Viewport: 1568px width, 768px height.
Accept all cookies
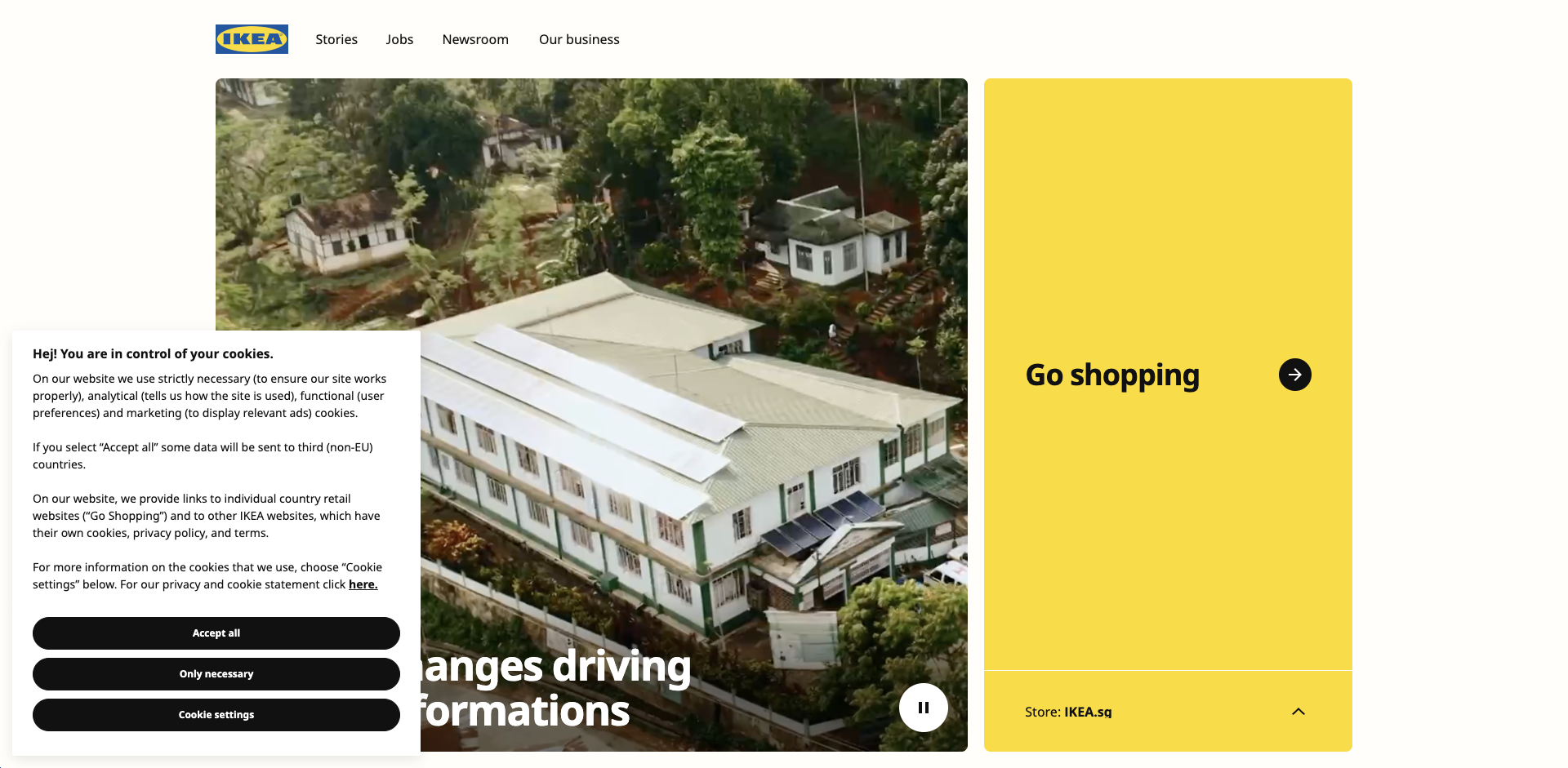(x=216, y=633)
